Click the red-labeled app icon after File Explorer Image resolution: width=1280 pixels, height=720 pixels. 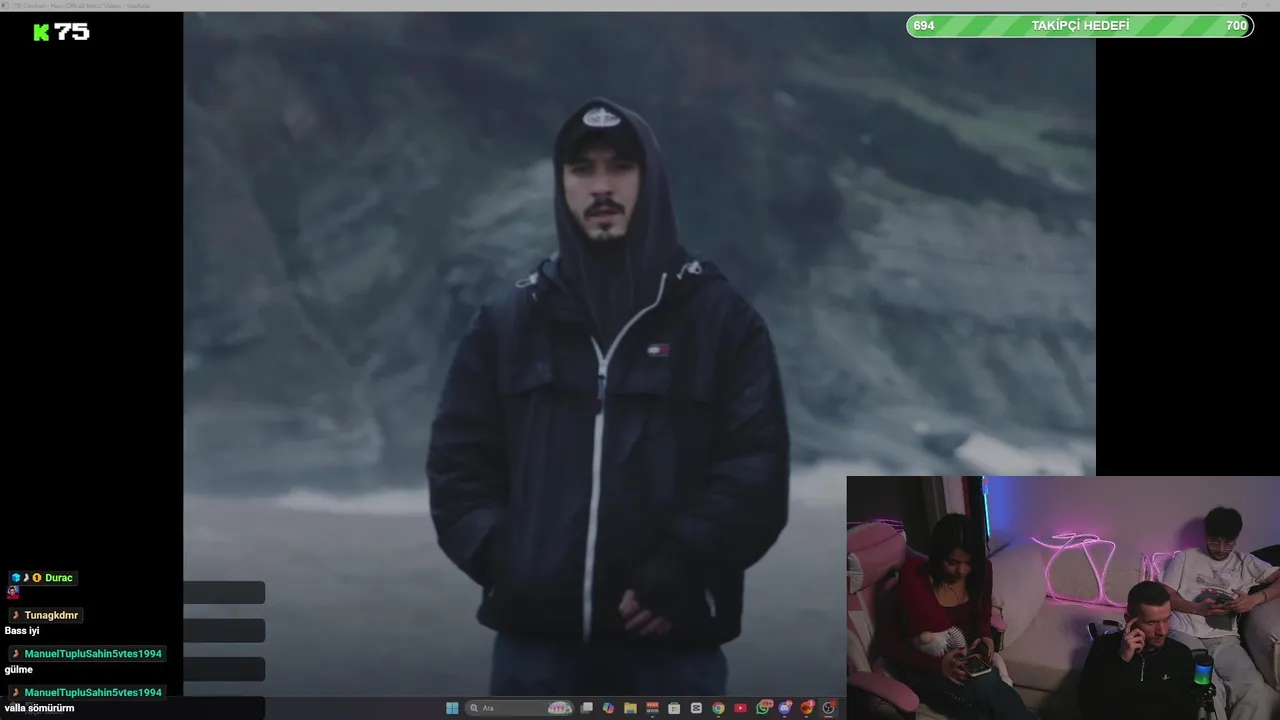(652, 708)
